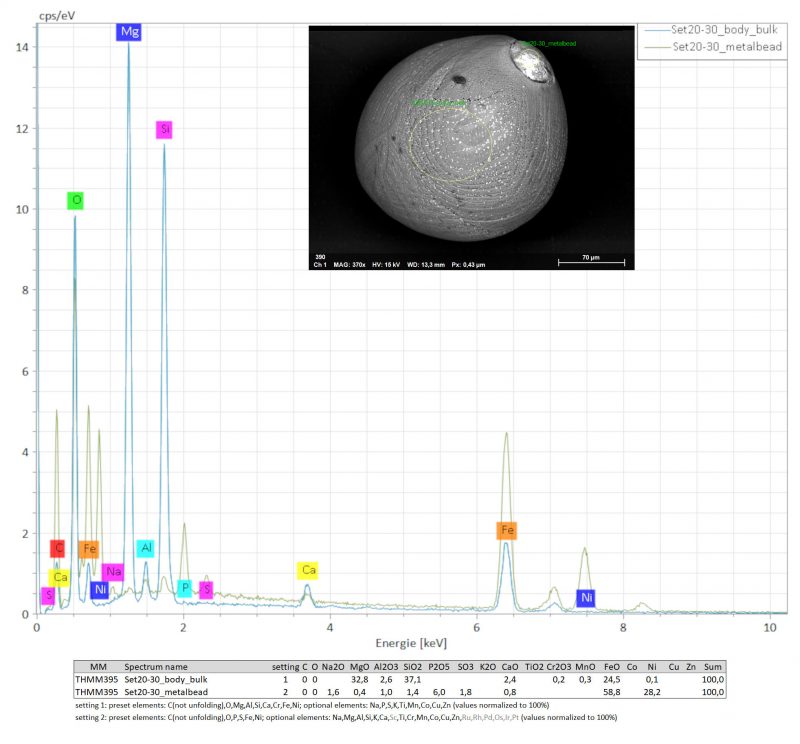
Task: Click the Mg element label at the tallest peak
Action: [x=129, y=32]
